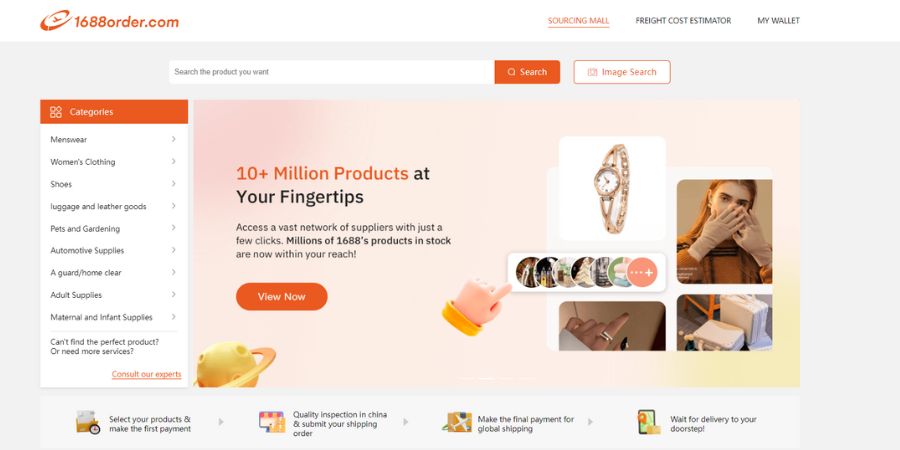This screenshot has width=900, height=450.
Task: Open Image Search
Action: click(x=622, y=72)
